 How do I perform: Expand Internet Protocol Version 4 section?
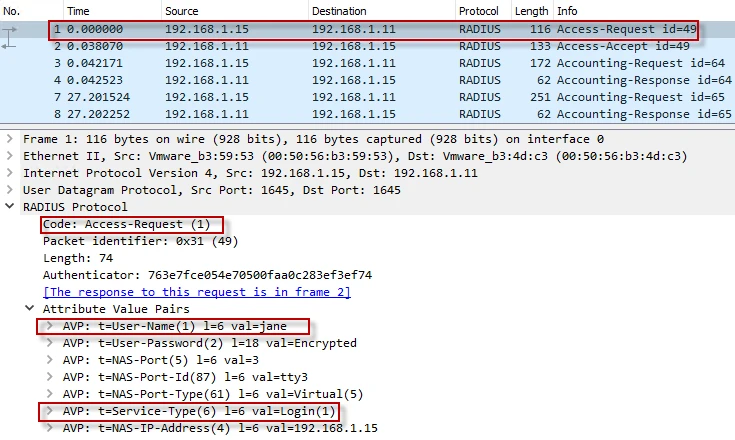coord(11,173)
